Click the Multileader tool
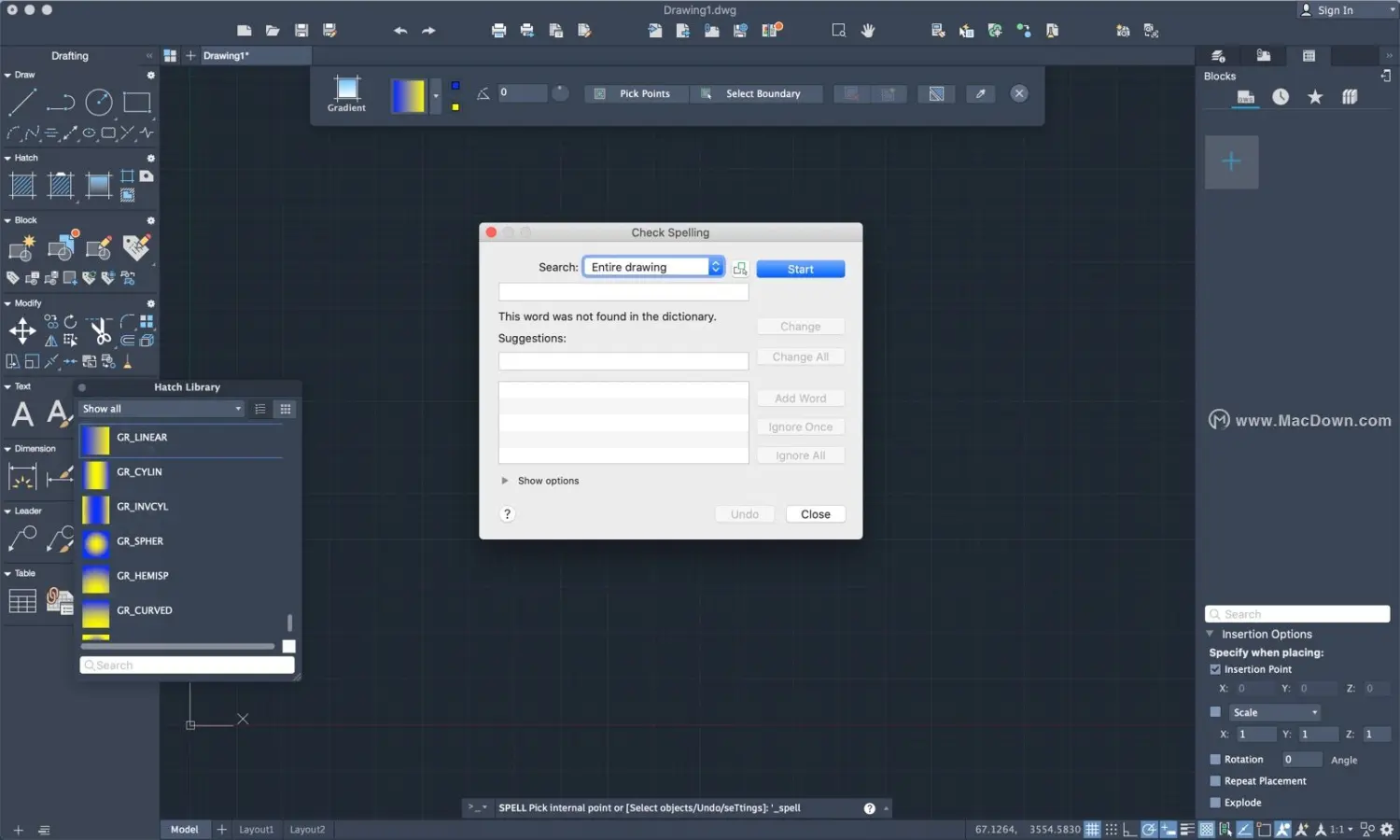 (22, 539)
